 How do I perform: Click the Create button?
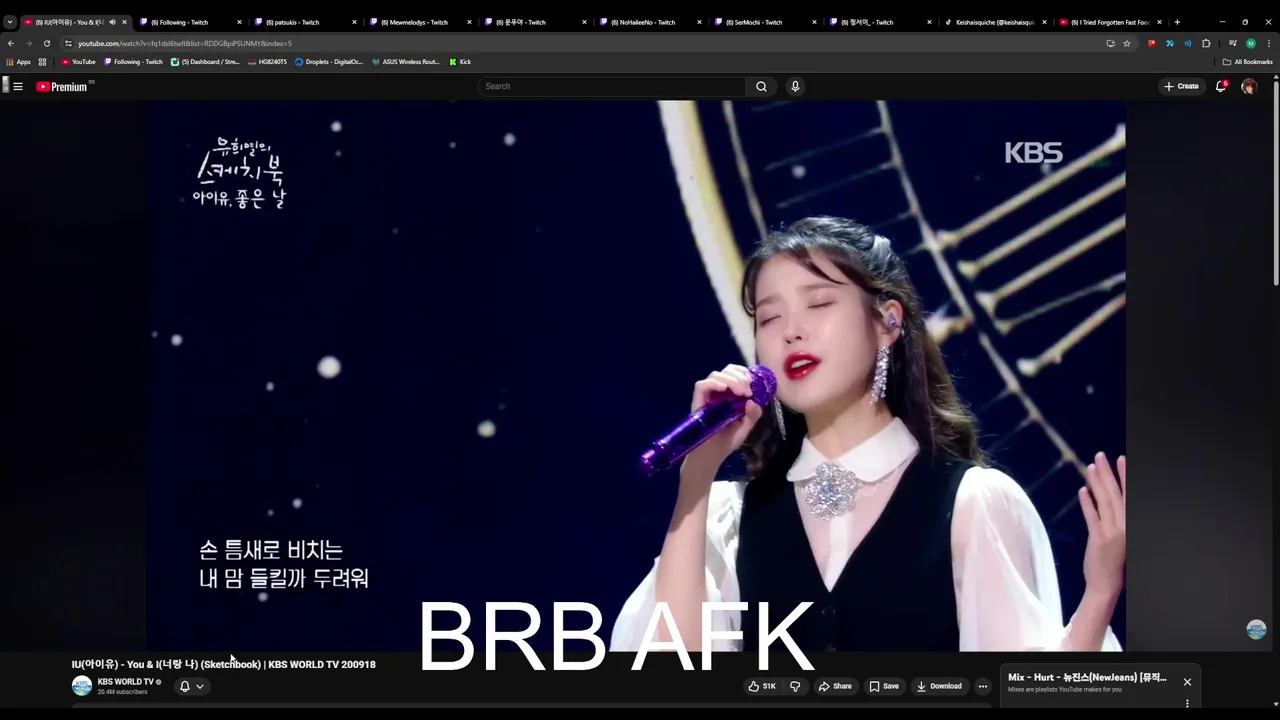(1181, 86)
